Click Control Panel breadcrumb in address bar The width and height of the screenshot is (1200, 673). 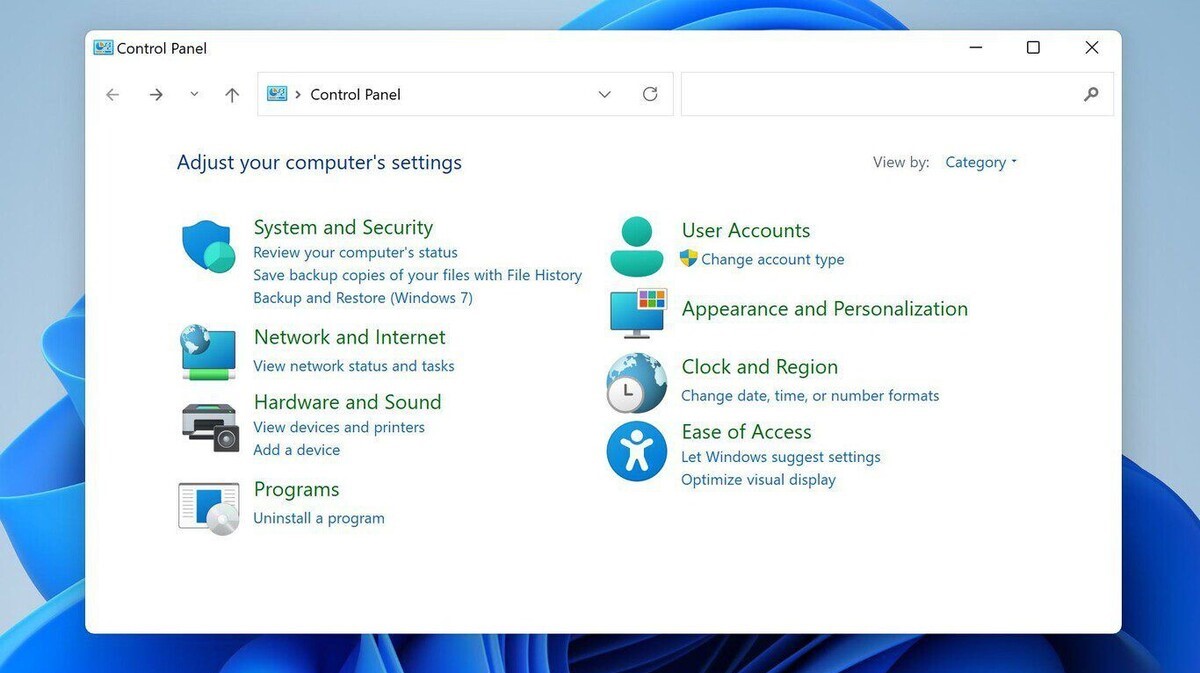click(x=355, y=94)
